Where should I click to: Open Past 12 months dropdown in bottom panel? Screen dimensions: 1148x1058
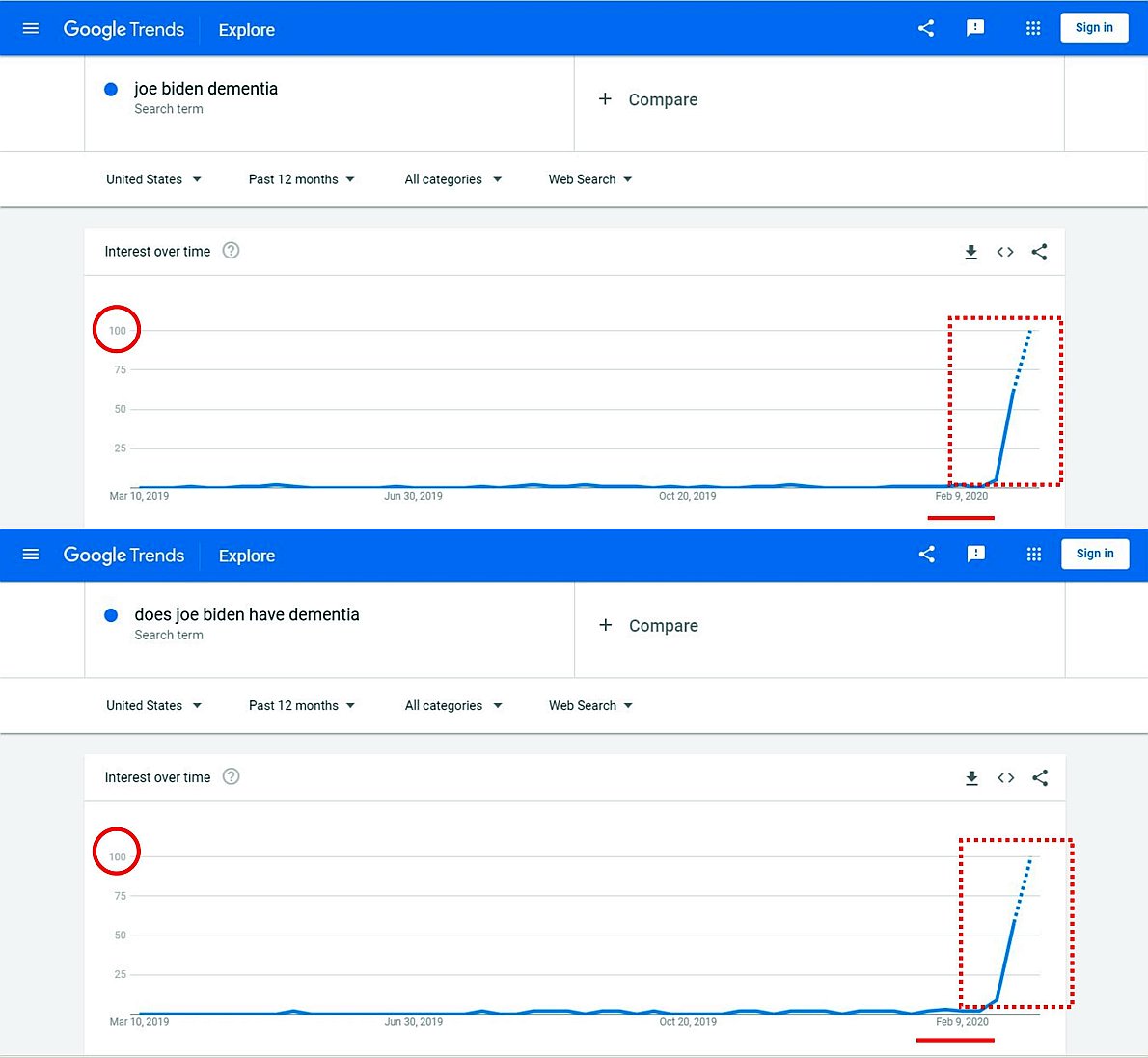(x=301, y=705)
